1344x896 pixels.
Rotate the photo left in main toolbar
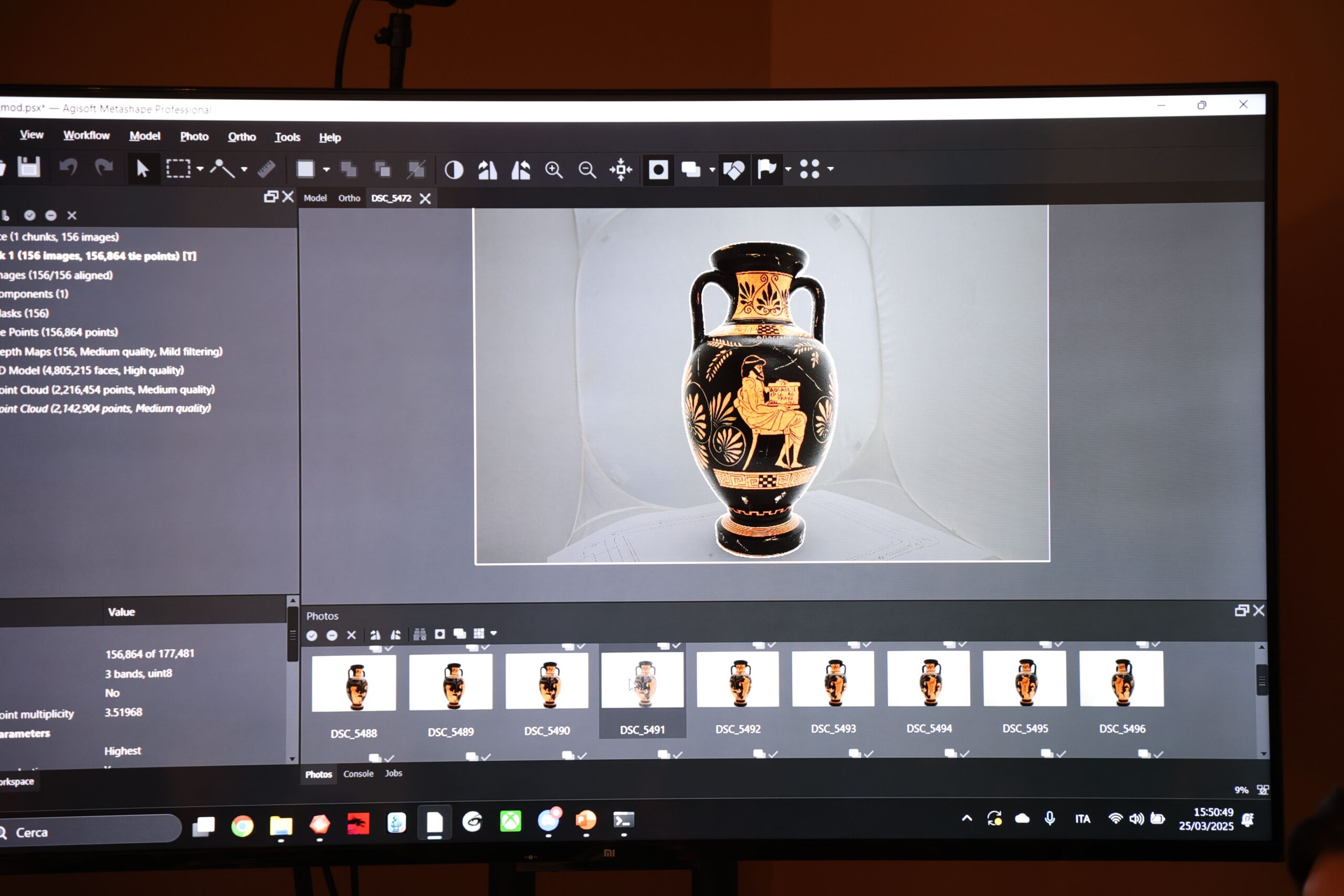(x=521, y=170)
